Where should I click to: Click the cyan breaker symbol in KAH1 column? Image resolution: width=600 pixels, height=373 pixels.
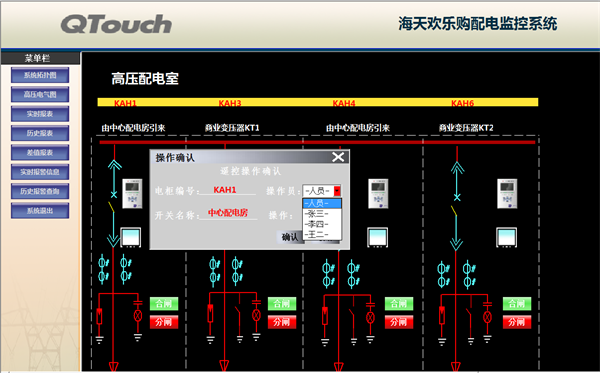[114, 204]
